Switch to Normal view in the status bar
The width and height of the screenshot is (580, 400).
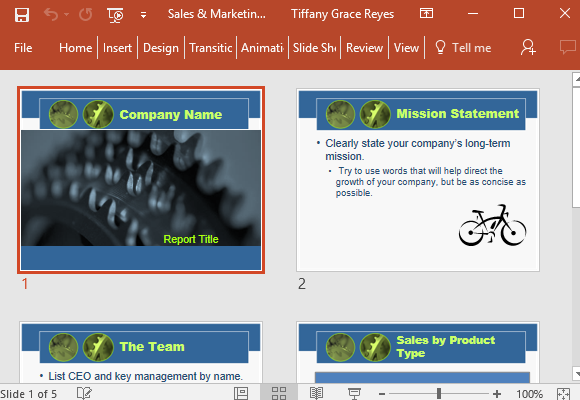click(241, 393)
